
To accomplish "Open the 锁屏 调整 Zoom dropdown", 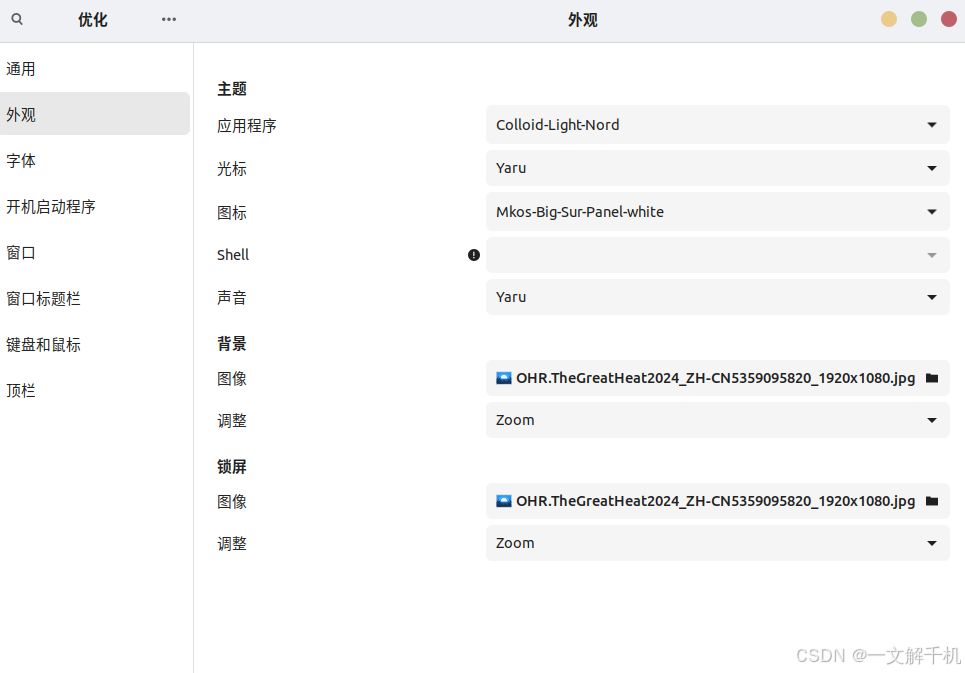I will pos(717,543).
